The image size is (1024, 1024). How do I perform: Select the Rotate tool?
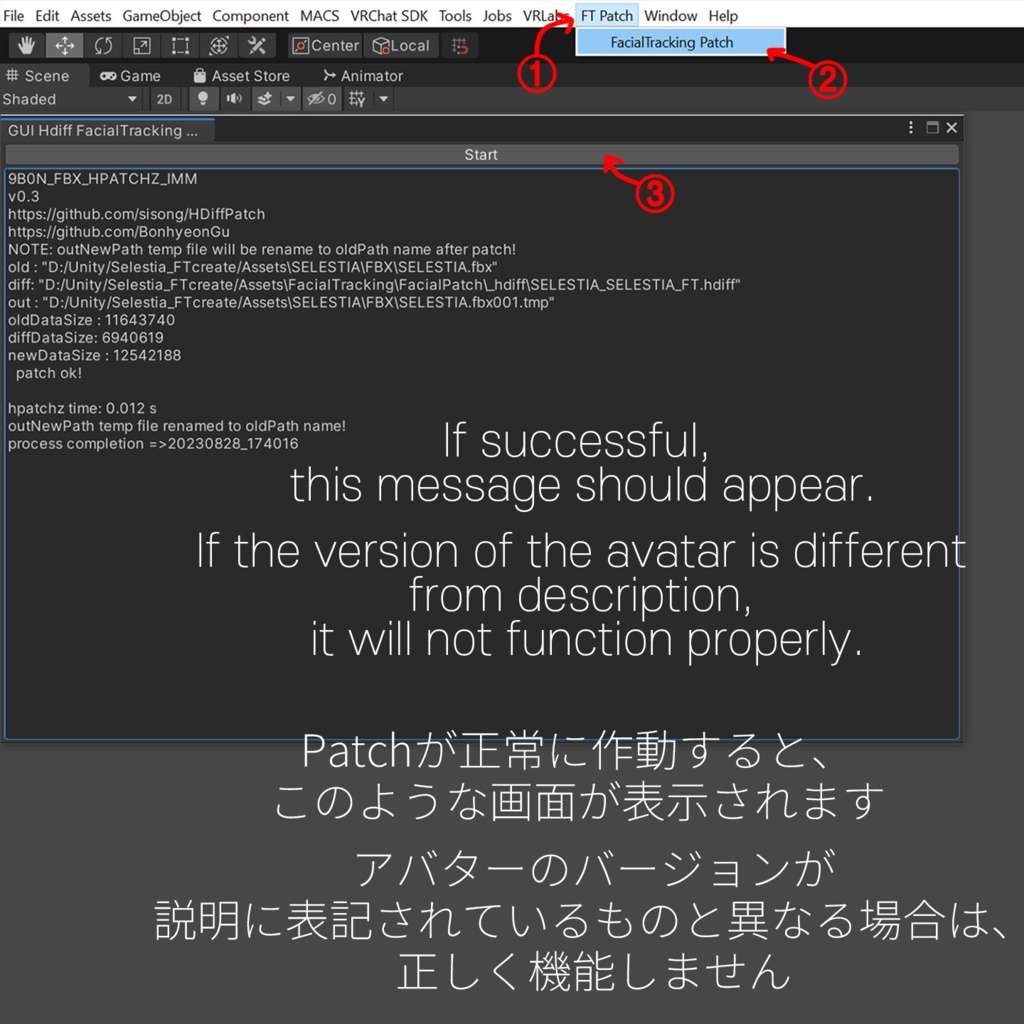[102, 45]
